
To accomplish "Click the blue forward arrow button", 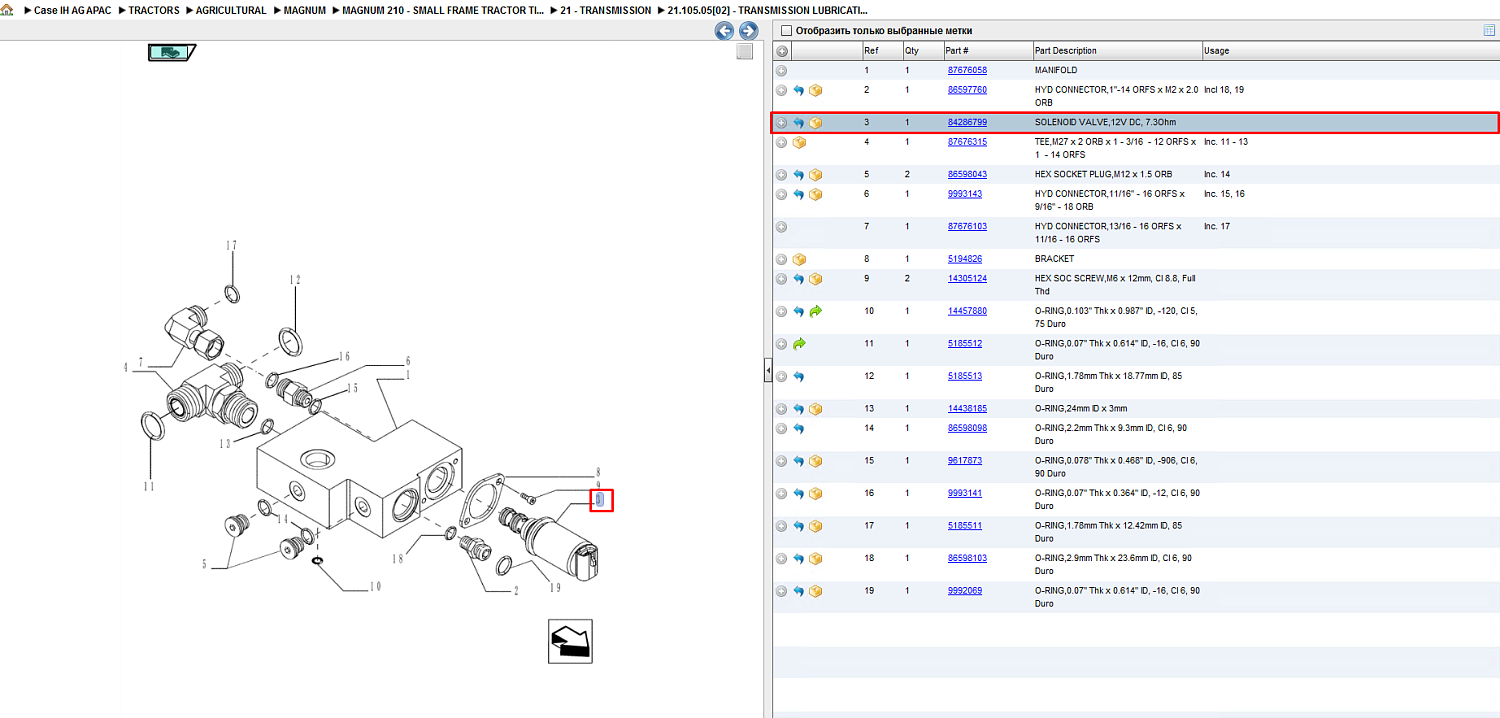I will point(747,31).
